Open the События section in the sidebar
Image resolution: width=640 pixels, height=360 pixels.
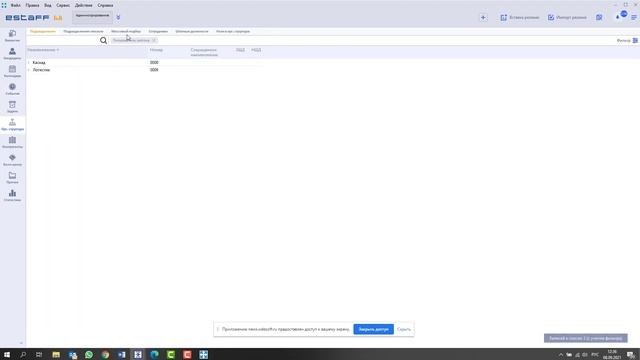[12, 89]
